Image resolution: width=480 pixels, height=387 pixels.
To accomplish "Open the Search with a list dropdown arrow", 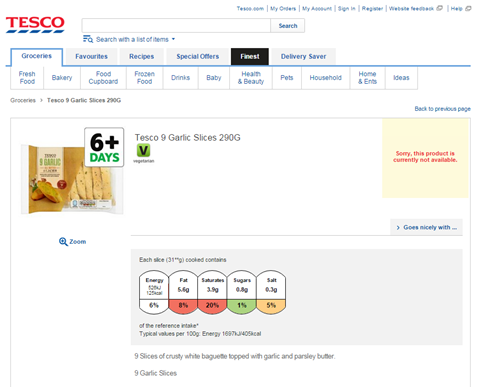I will pos(173,39).
